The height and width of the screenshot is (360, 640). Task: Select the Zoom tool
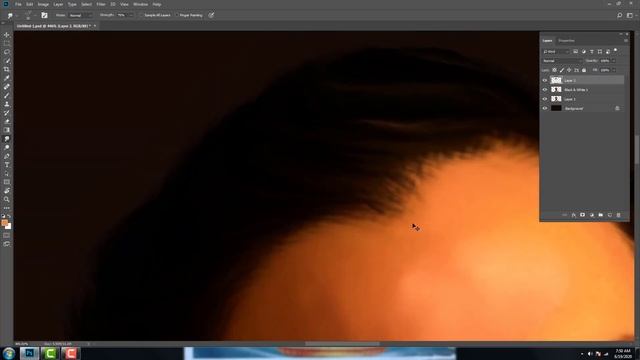(x=7, y=200)
